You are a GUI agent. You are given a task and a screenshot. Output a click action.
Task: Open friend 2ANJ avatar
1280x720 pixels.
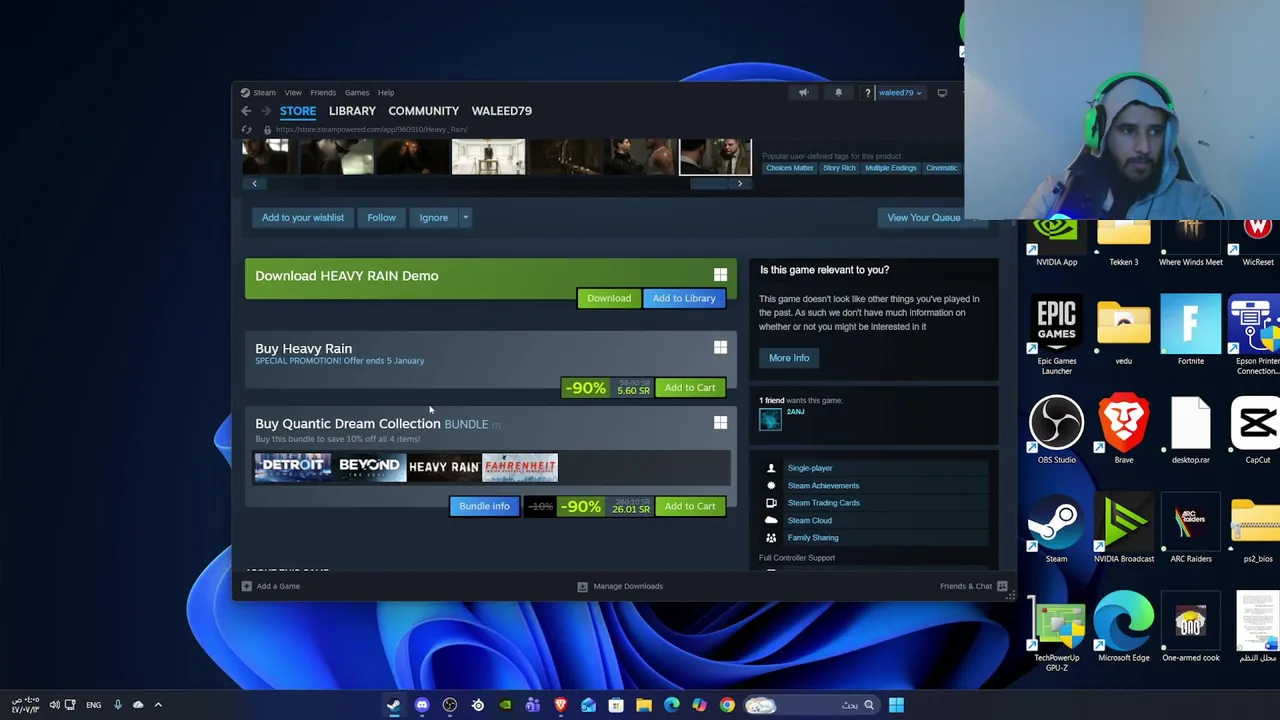[x=770, y=419]
